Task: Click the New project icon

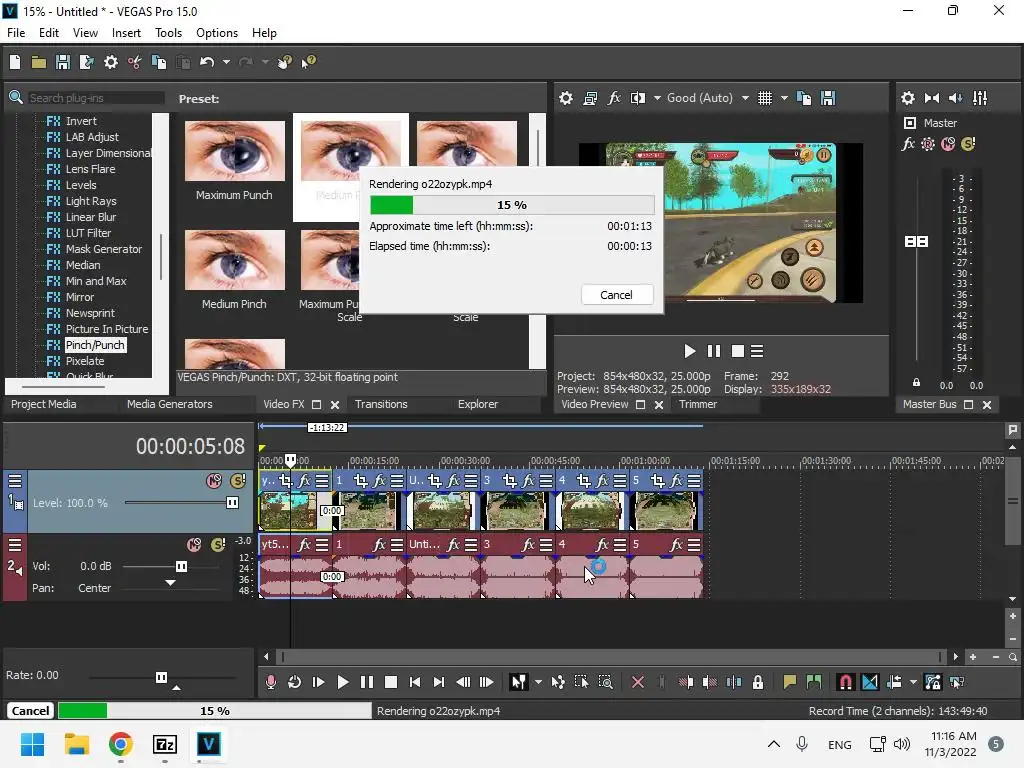Action: (x=15, y=62)
